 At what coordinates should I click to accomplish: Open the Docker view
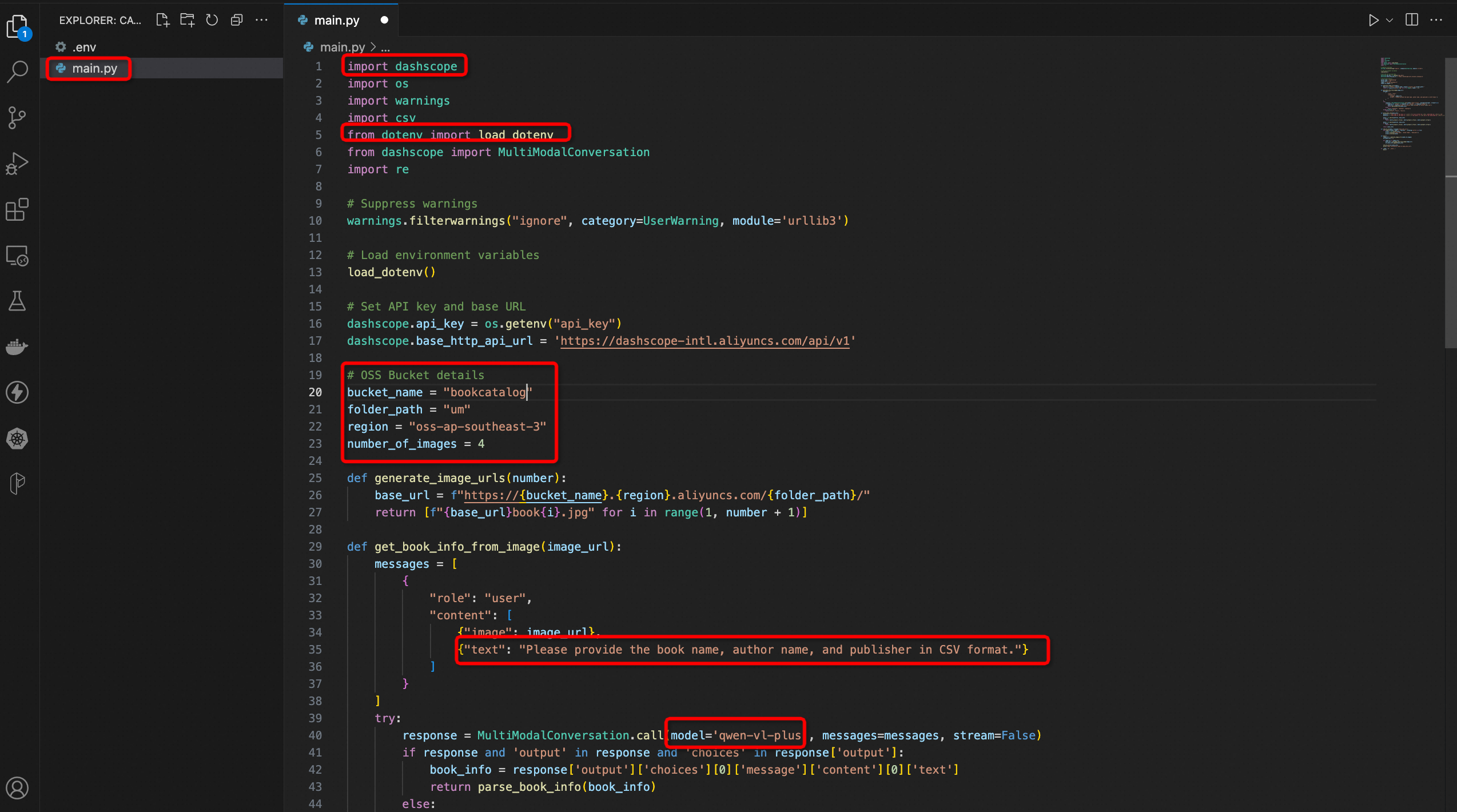(17, 347)
